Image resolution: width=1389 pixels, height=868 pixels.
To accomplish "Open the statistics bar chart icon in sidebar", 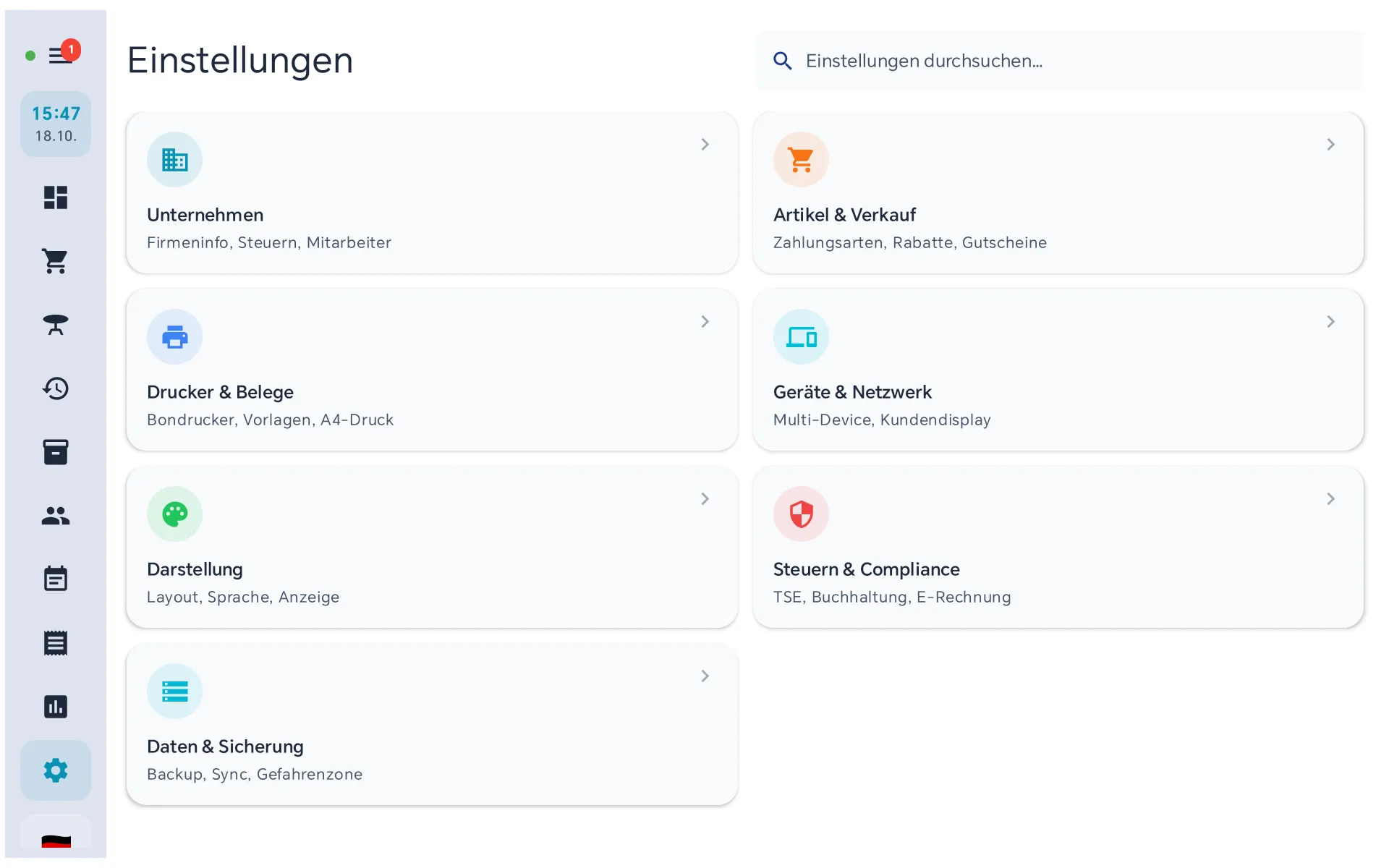I will coord(56,707).
